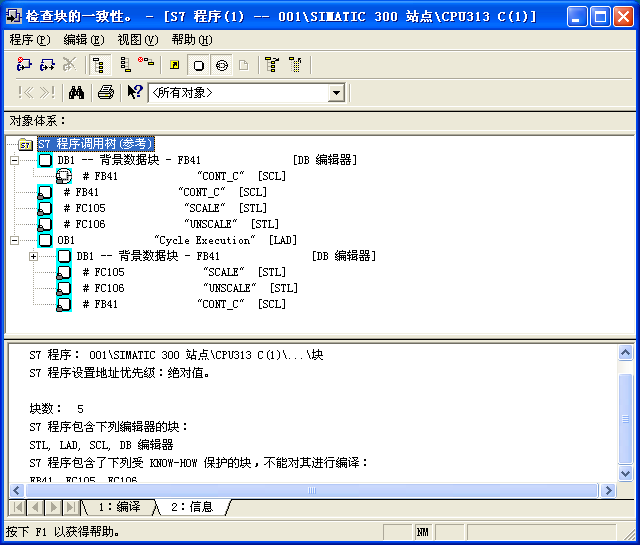
Task: Go to last tab with tab-scroll button
Action: pos(71,507)
